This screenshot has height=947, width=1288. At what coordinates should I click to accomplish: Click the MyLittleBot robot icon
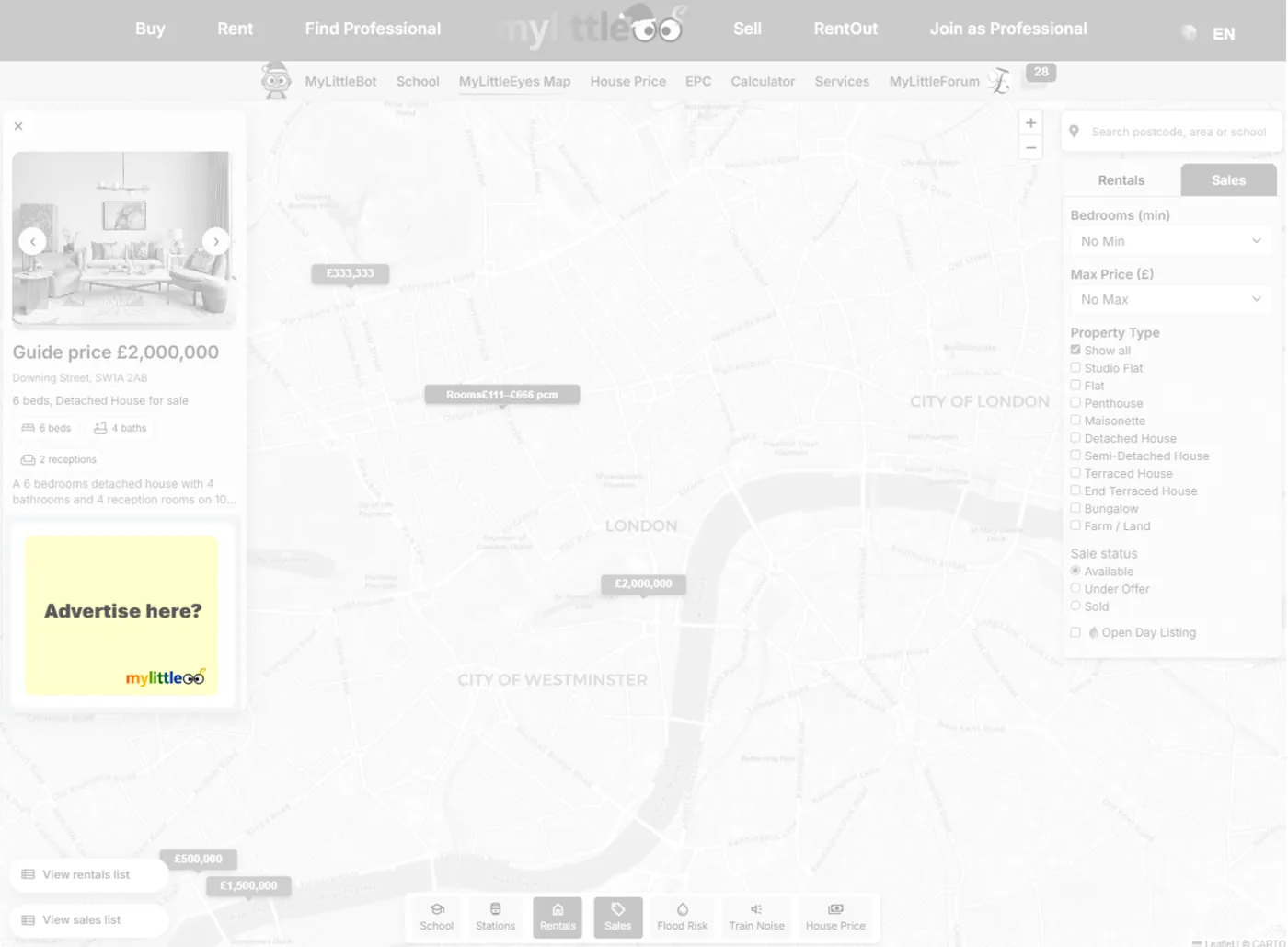point(276,81)
